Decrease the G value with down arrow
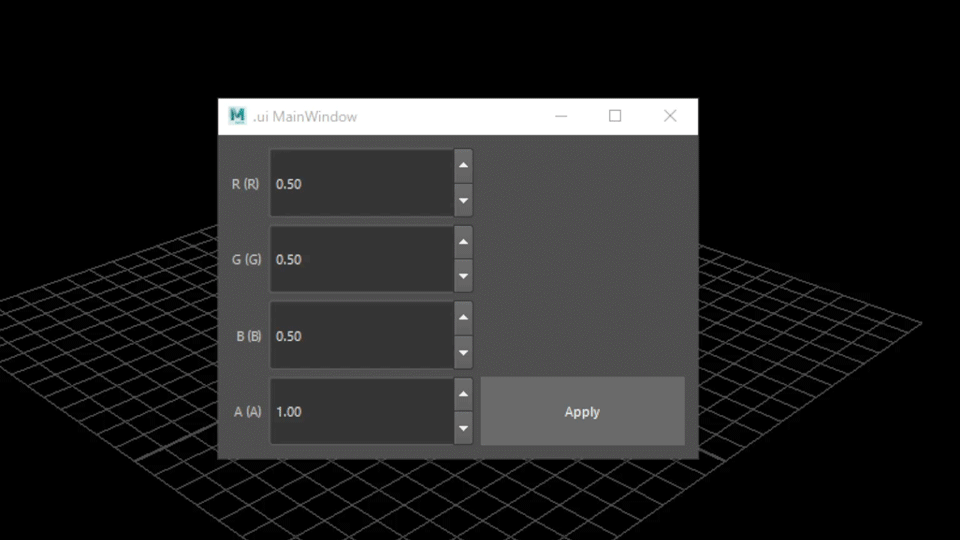 coord(463,276)
